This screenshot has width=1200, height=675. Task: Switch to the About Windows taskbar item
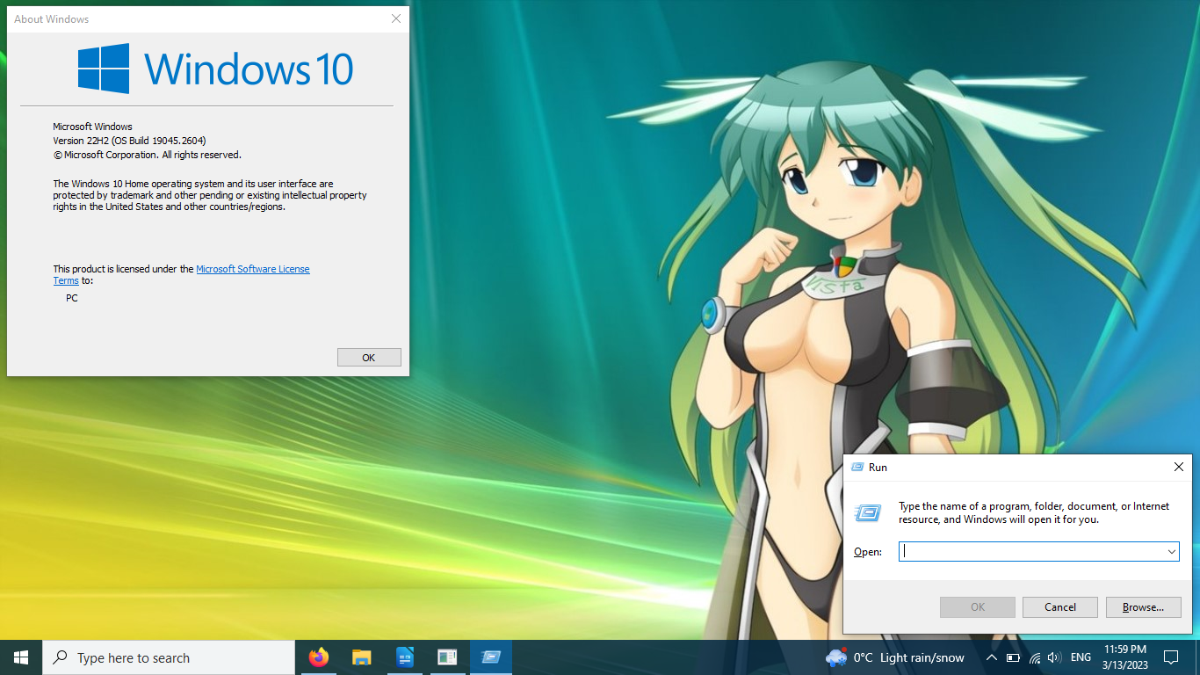point(447,657)
